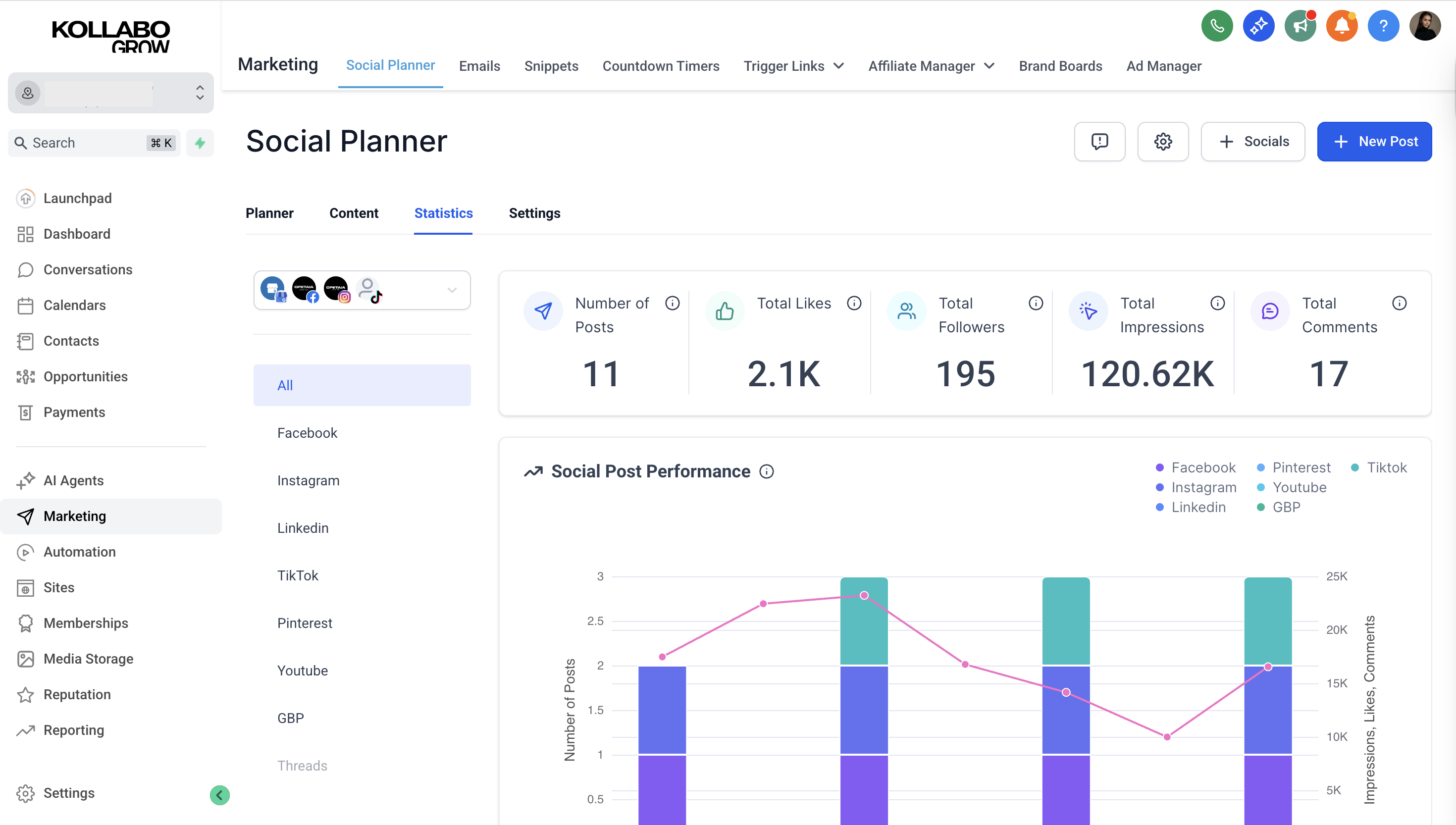Expand the Trigger Links dropdown
The image size is (1456, 825).
[x=793, y=66]
